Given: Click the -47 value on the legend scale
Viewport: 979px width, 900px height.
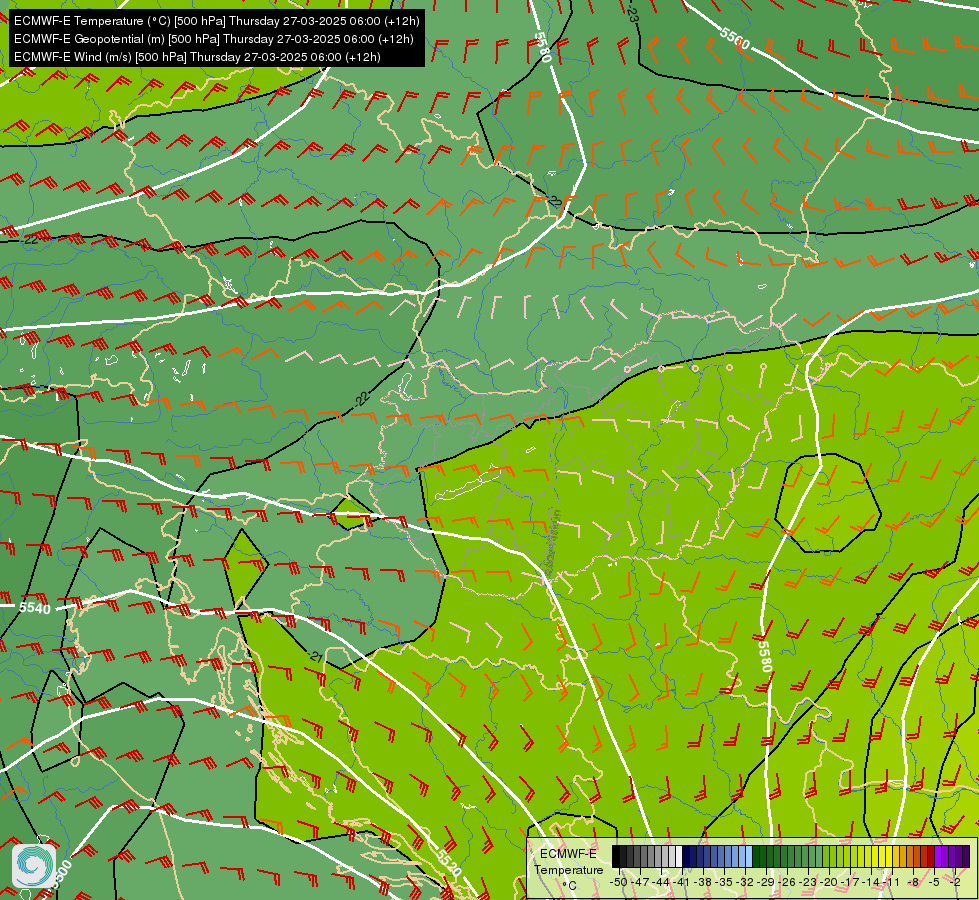Looking at the screenshot, I should (x=639, y=882).
